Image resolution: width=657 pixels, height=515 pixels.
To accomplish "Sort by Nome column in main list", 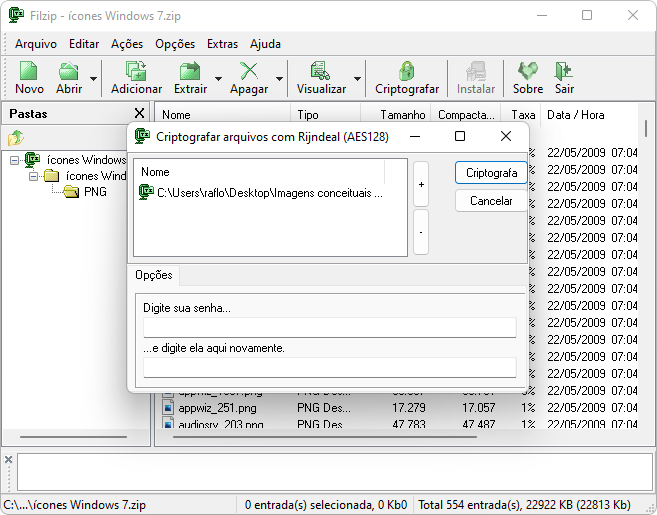I will tap(223, 115).
